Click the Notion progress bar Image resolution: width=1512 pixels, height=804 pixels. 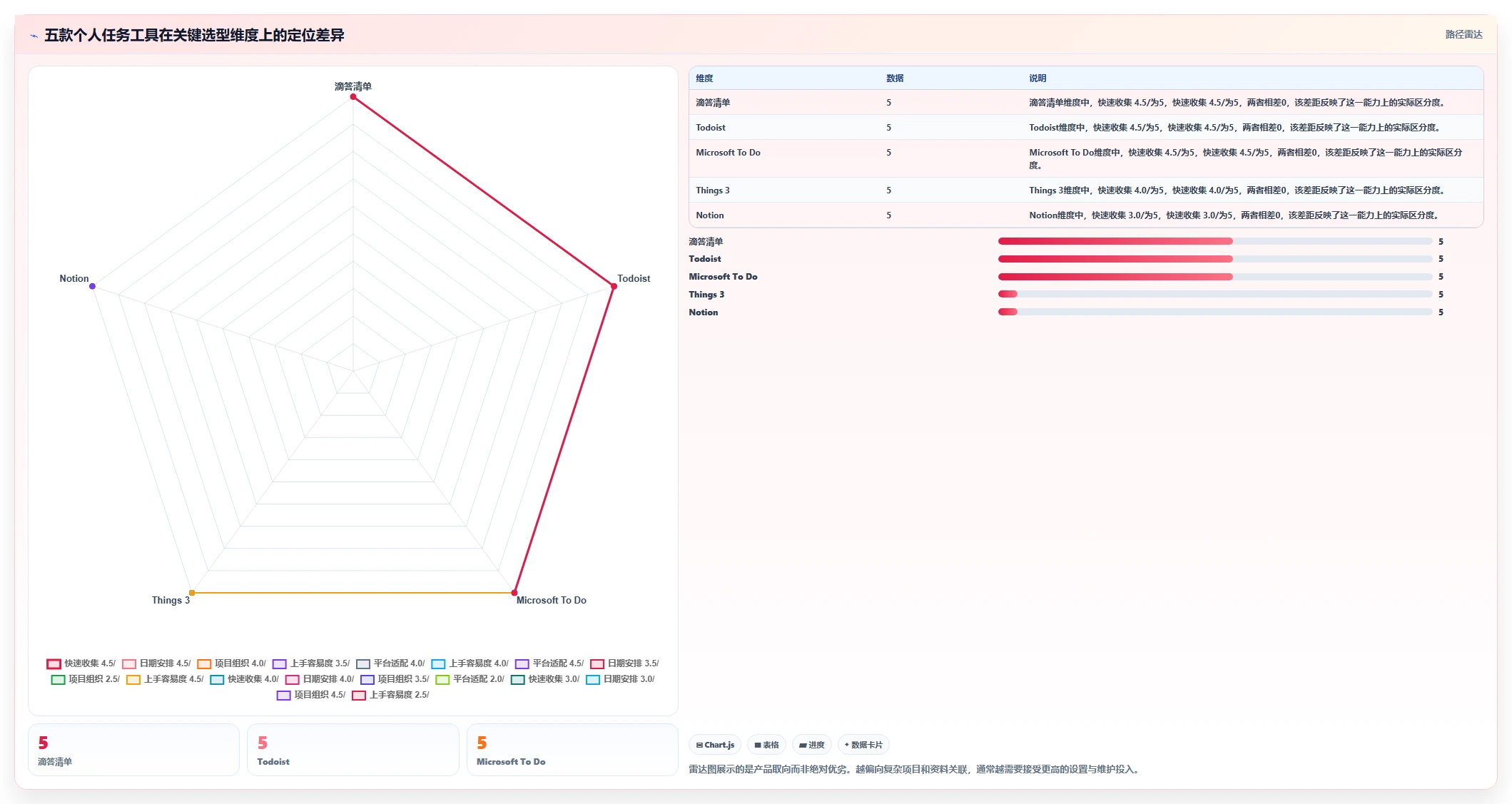[x=1214, y=312]
